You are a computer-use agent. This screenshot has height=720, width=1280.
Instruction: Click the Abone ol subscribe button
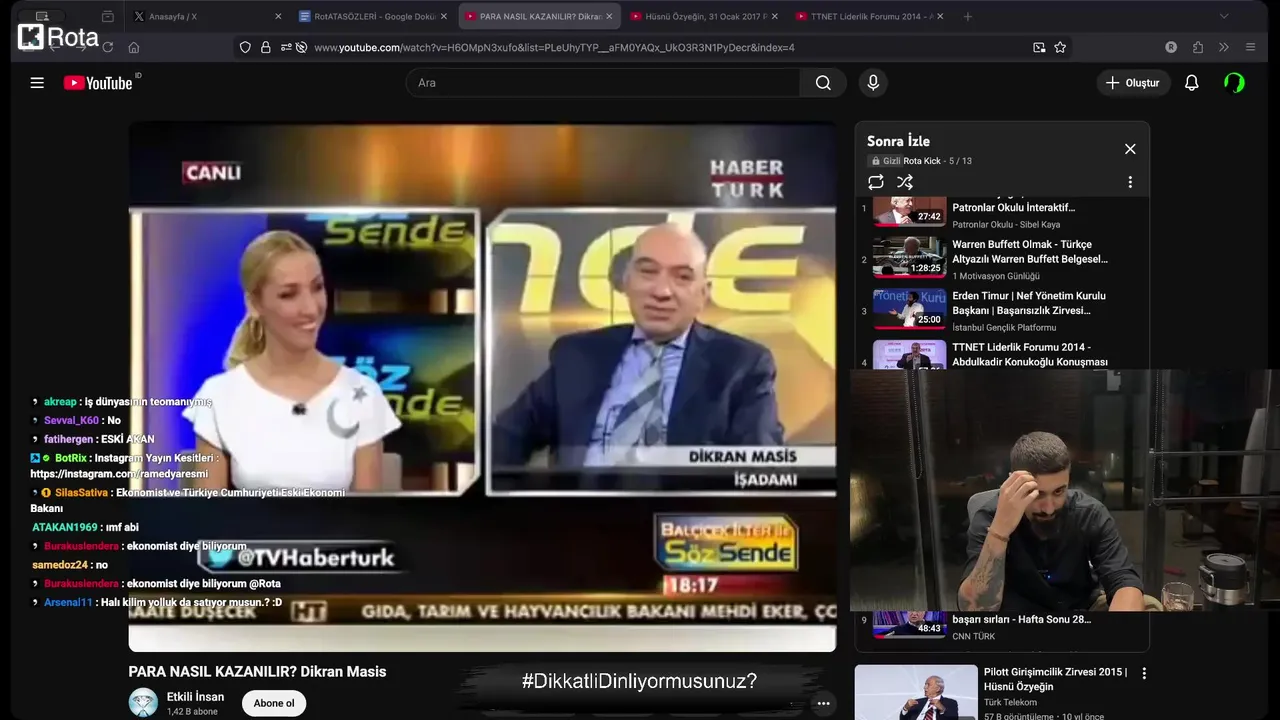pyautogui.click(x=274, y=703)
